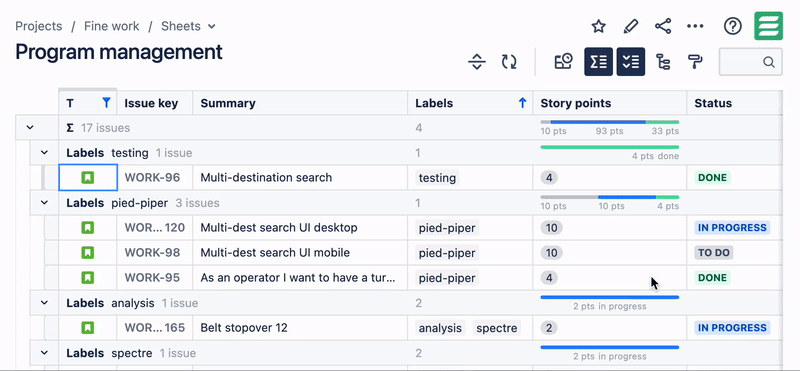Select the As an operator summary cell
Viewport: 800px width, 371px height.
coord(300,278)
